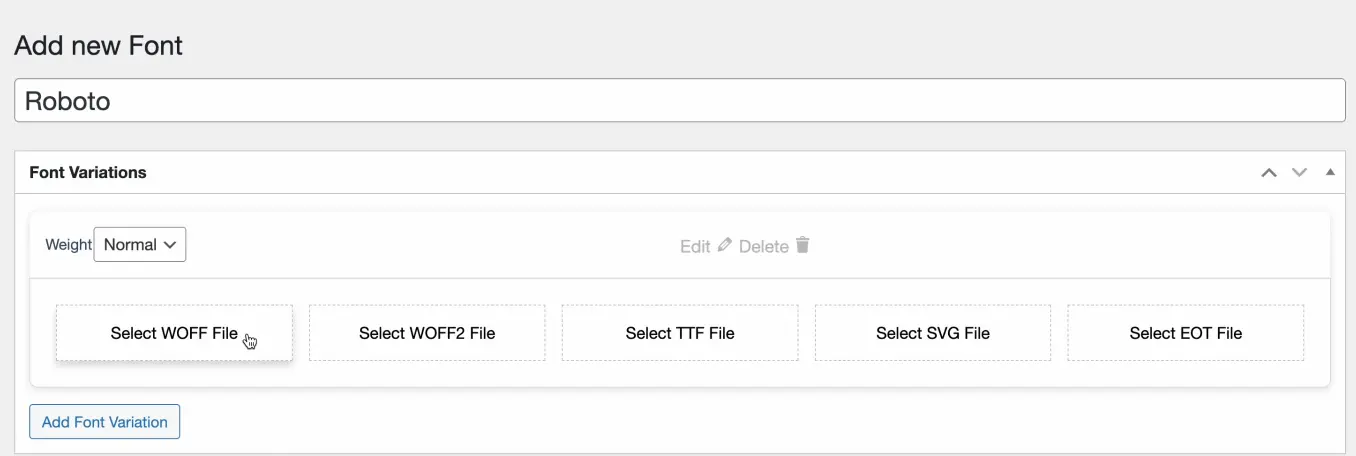Choose Select WOFF2 File

coord(427,333)
